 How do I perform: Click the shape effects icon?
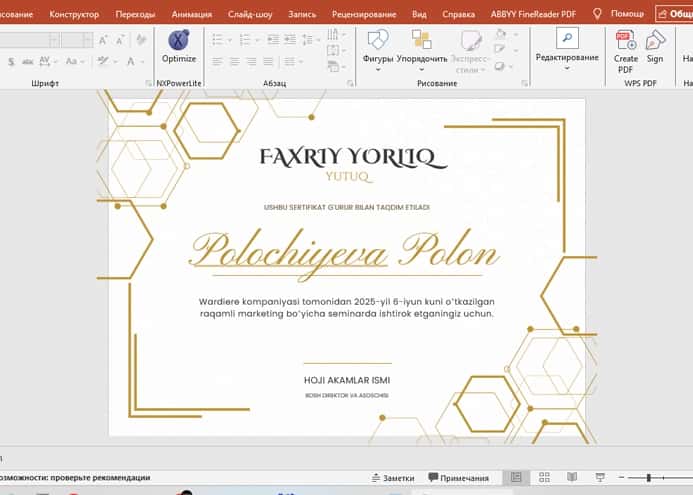(499, 66)
